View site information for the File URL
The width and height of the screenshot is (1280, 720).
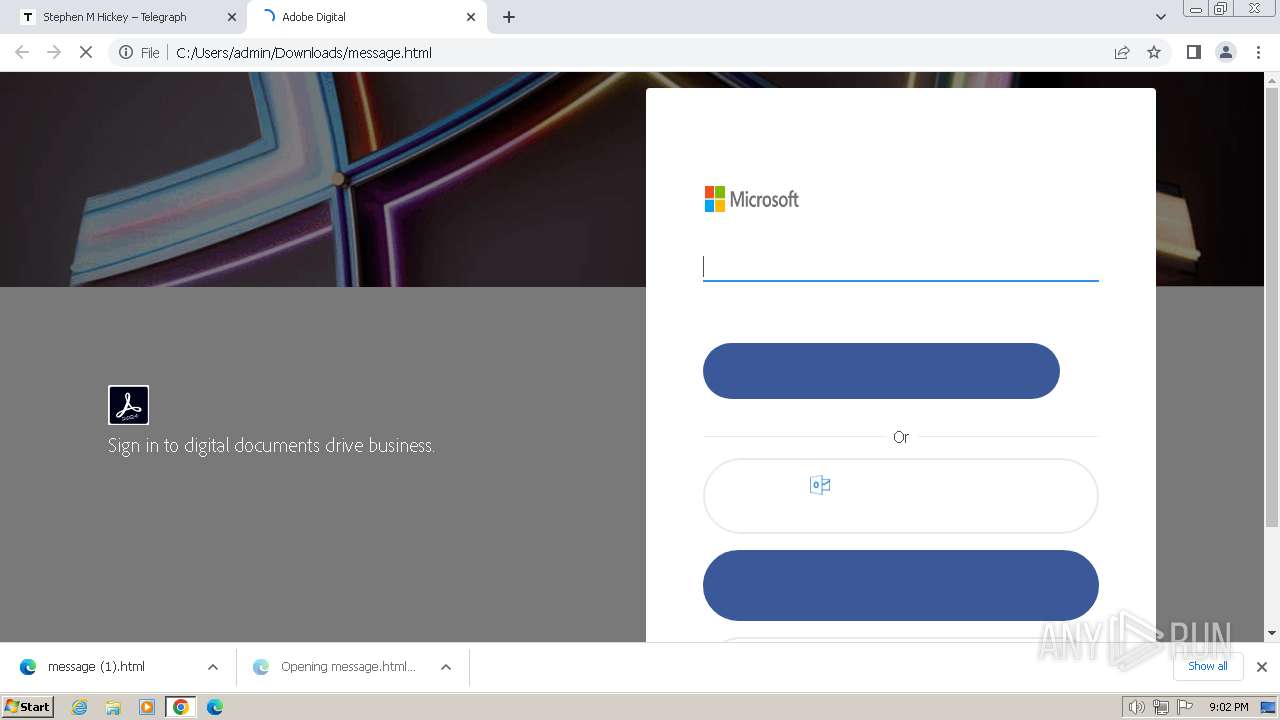tap(139, 52)
